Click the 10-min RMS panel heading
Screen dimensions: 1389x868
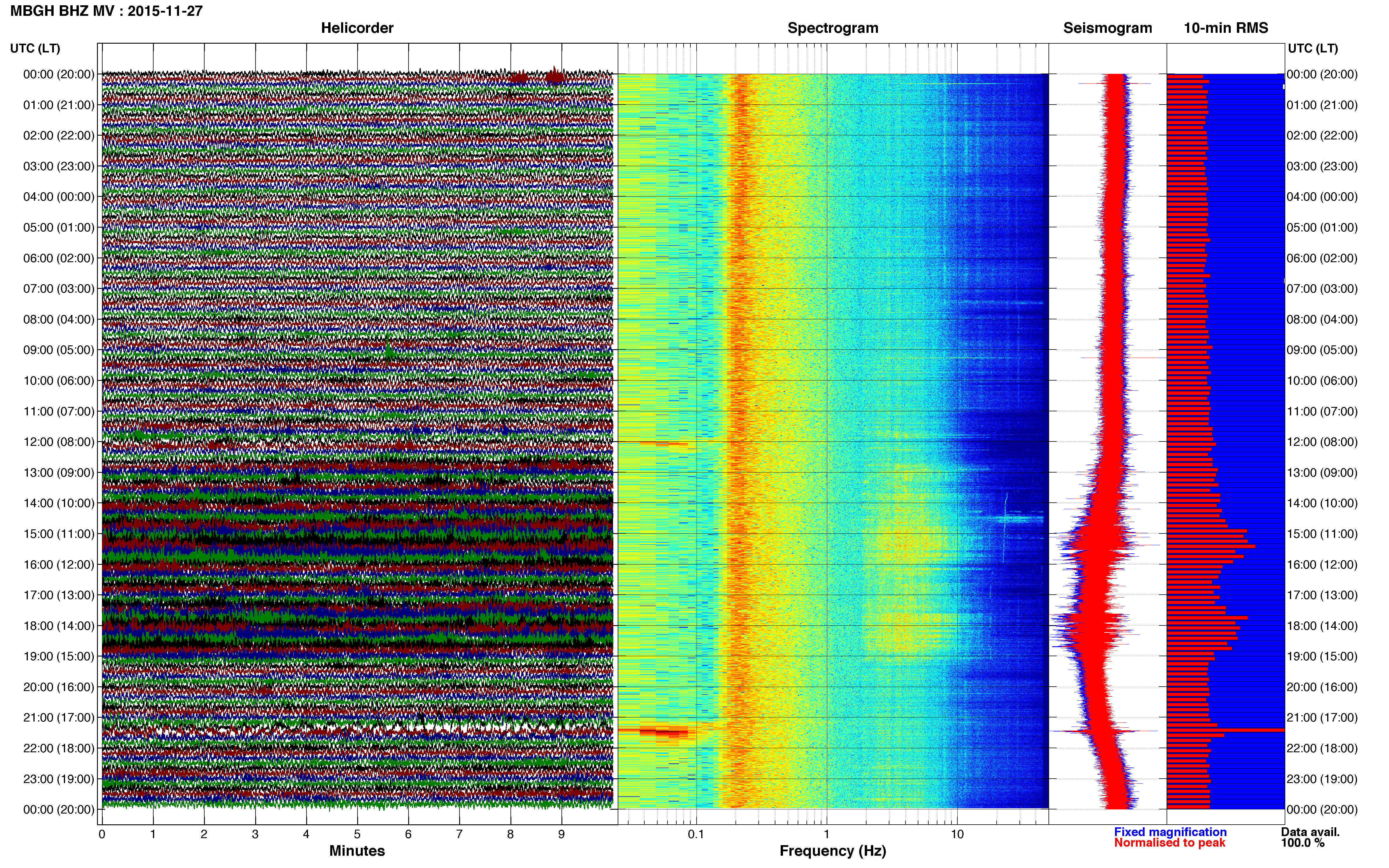(1225, 28)
